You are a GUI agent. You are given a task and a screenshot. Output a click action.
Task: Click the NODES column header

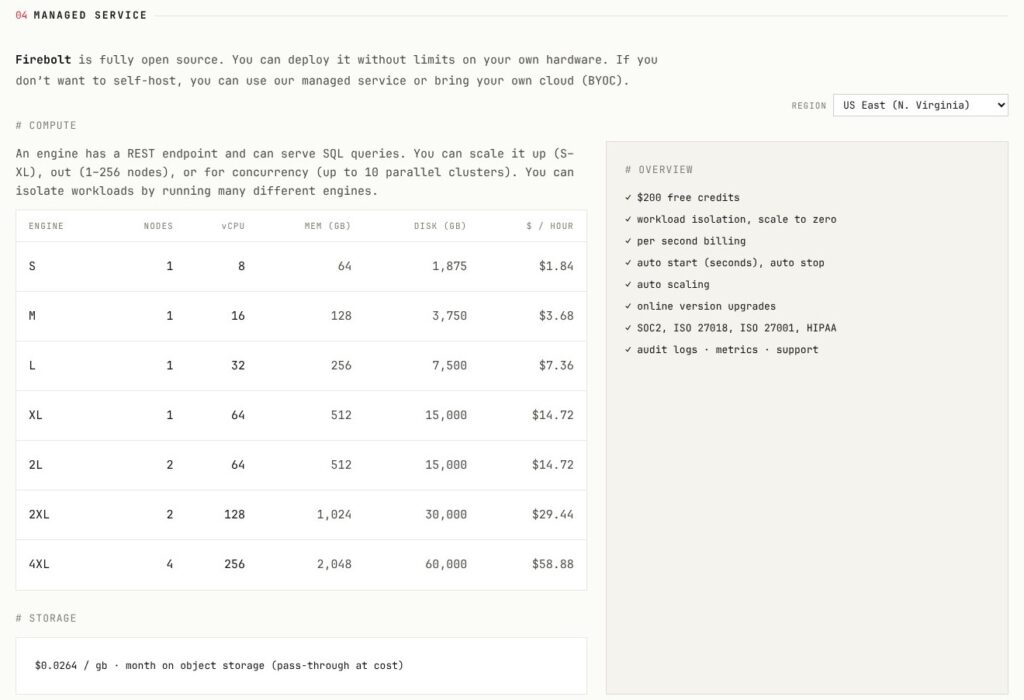[x=158, y=226]
